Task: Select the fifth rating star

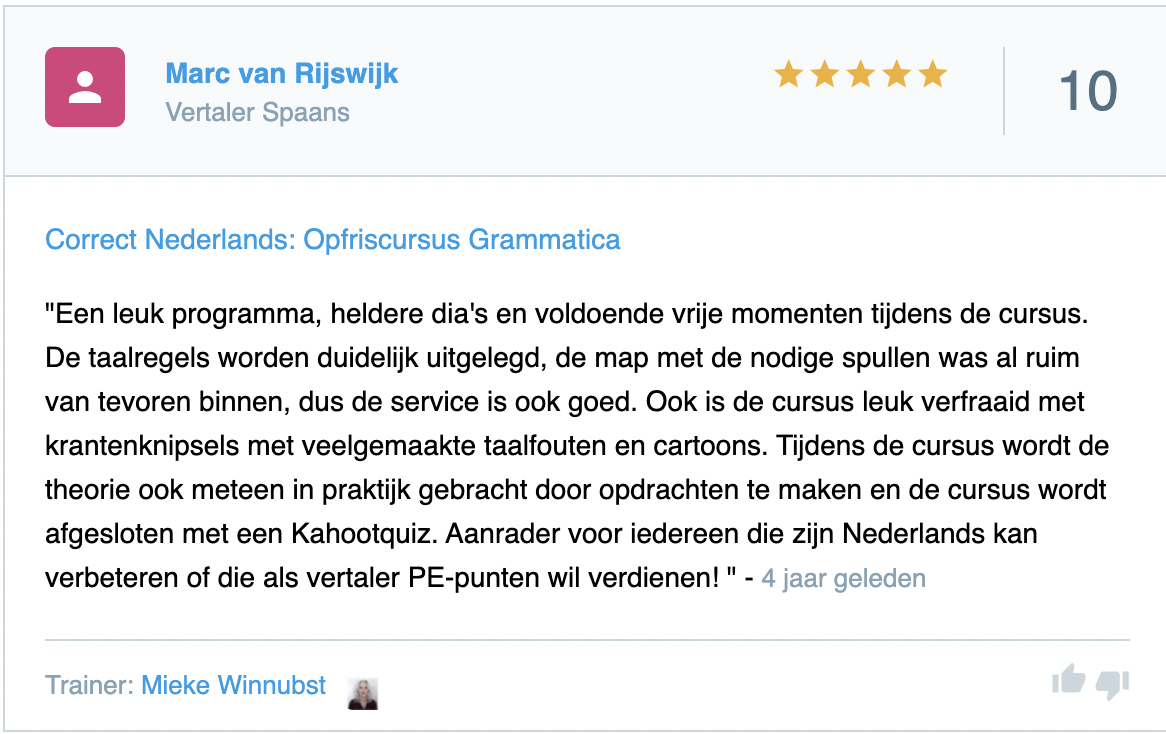Action: click(x=933, y=74)
